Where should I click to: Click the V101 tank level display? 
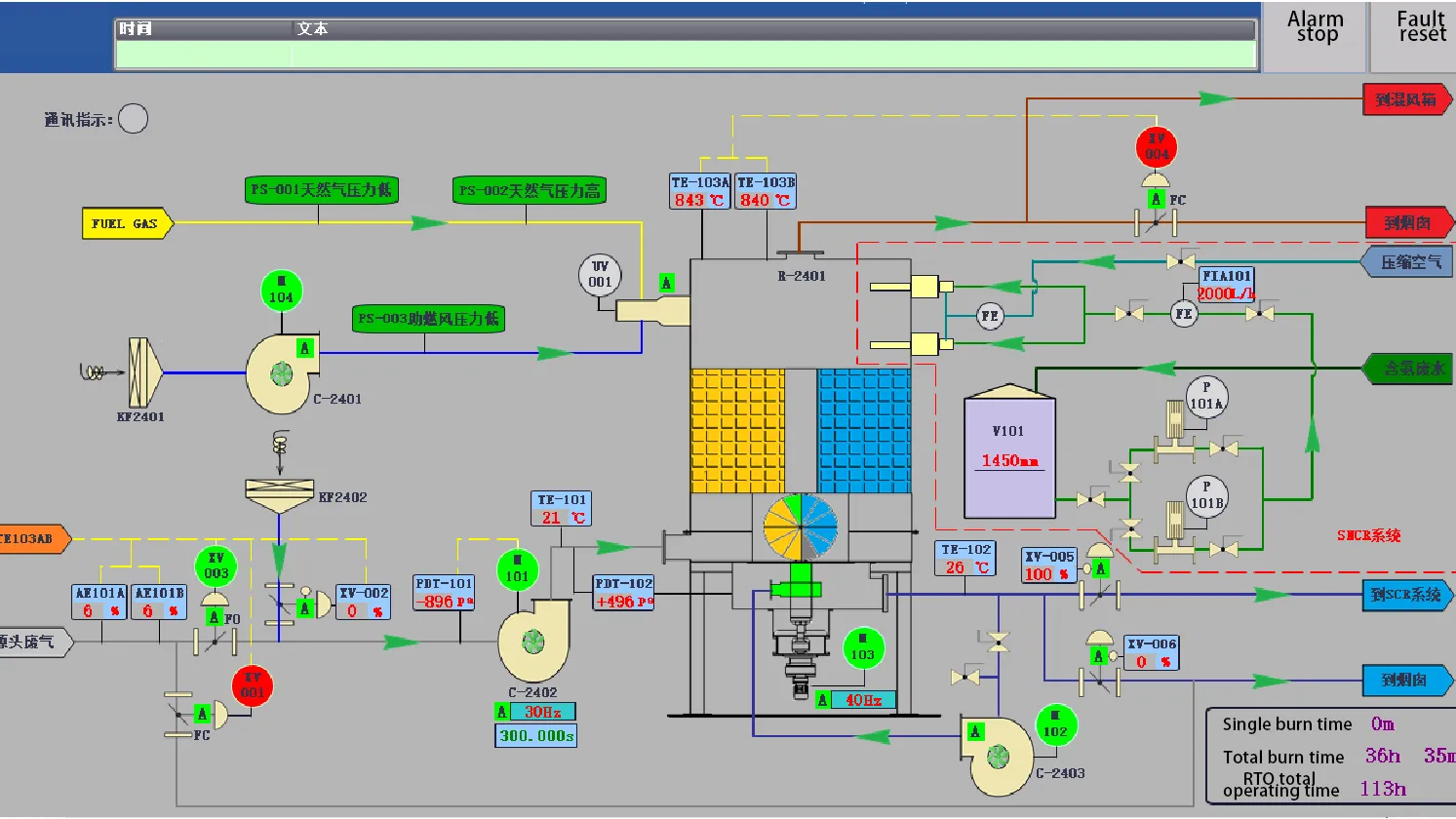[1009, 460]
